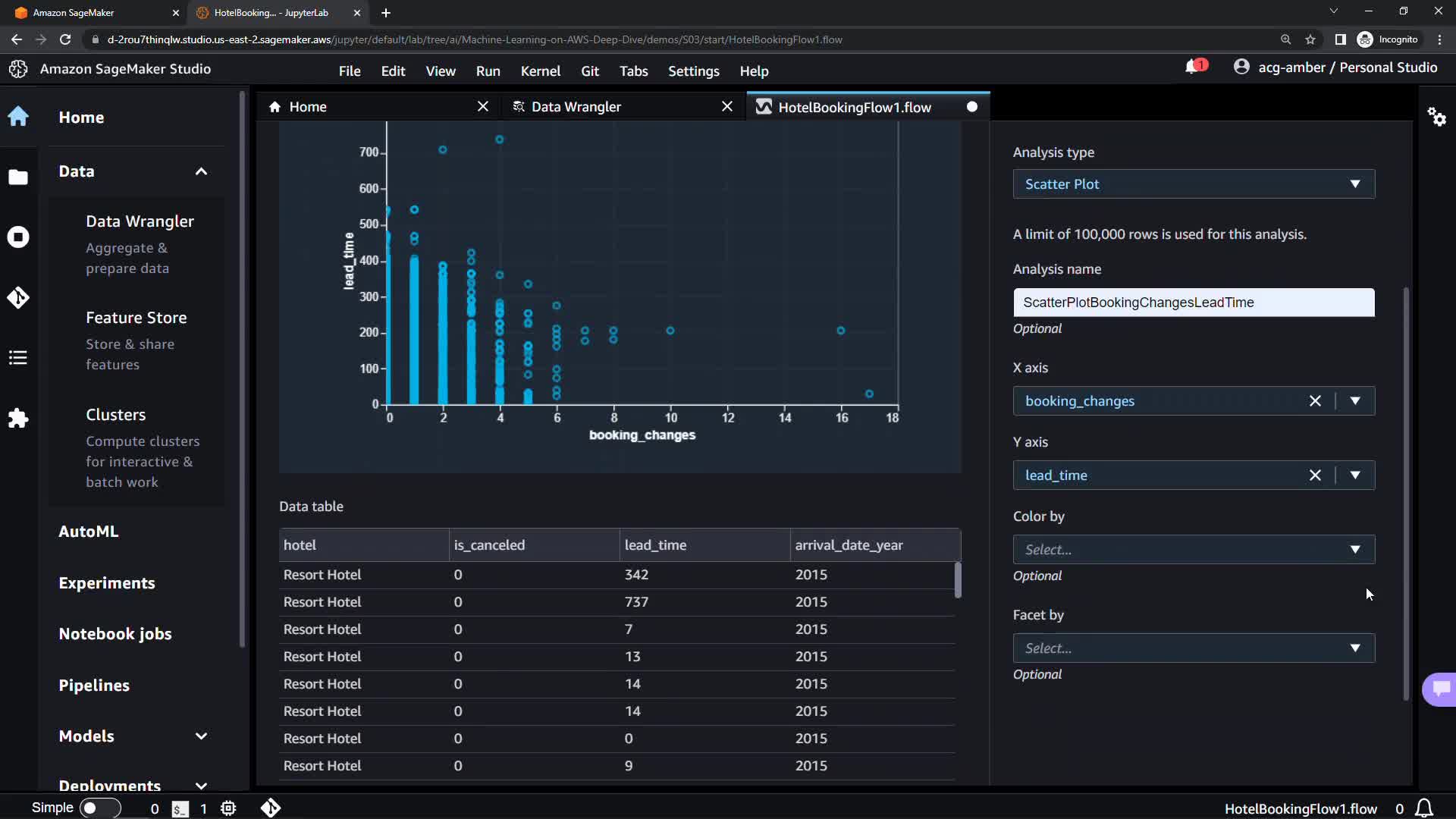Open running terminals and kernels icon

pos(18,237)
